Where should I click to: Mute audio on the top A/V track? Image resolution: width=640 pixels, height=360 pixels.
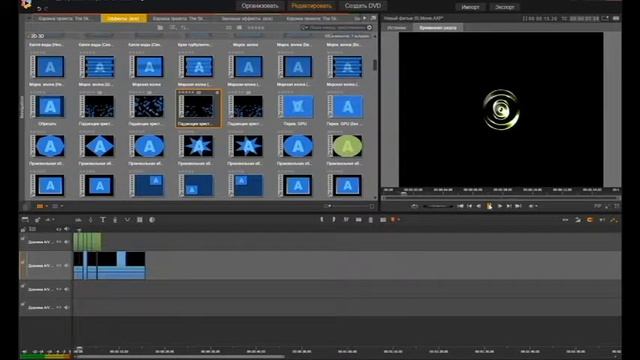pyautogui.click(x=67, y=242)
